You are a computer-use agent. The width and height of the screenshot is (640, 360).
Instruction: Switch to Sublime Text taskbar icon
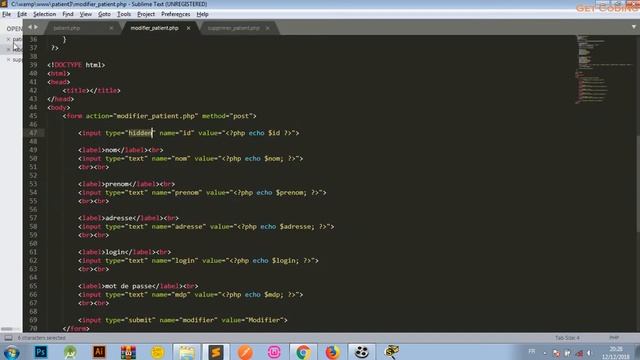tap(216, 352)
